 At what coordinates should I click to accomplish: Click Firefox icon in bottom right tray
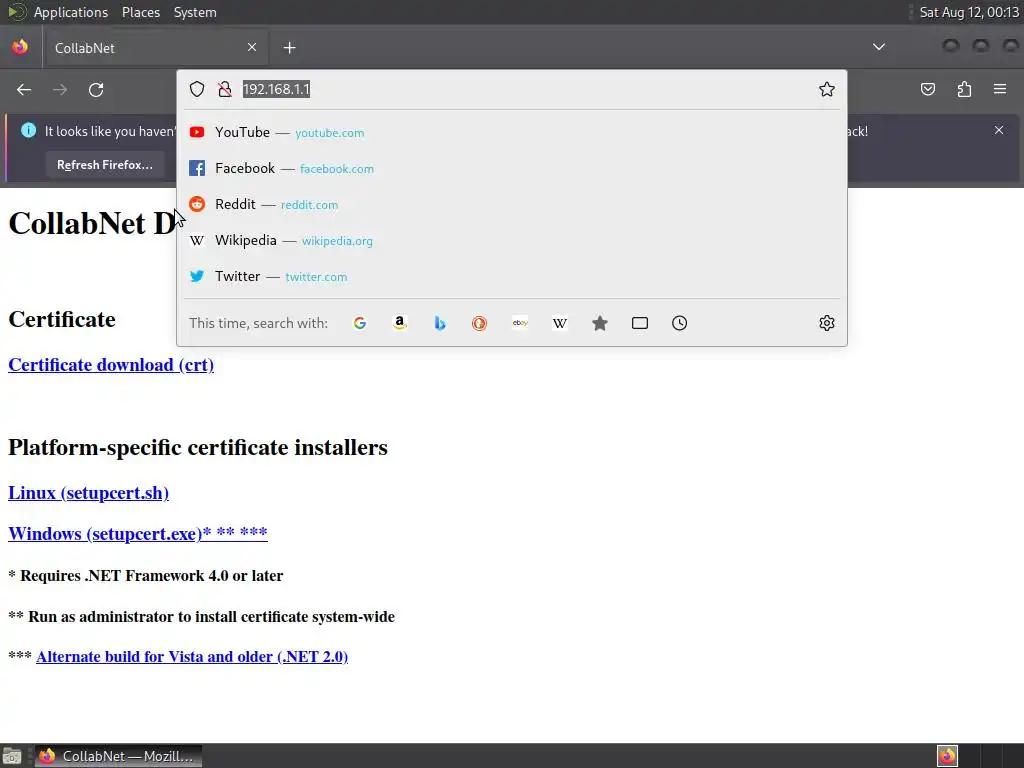(x=947, y=756)
